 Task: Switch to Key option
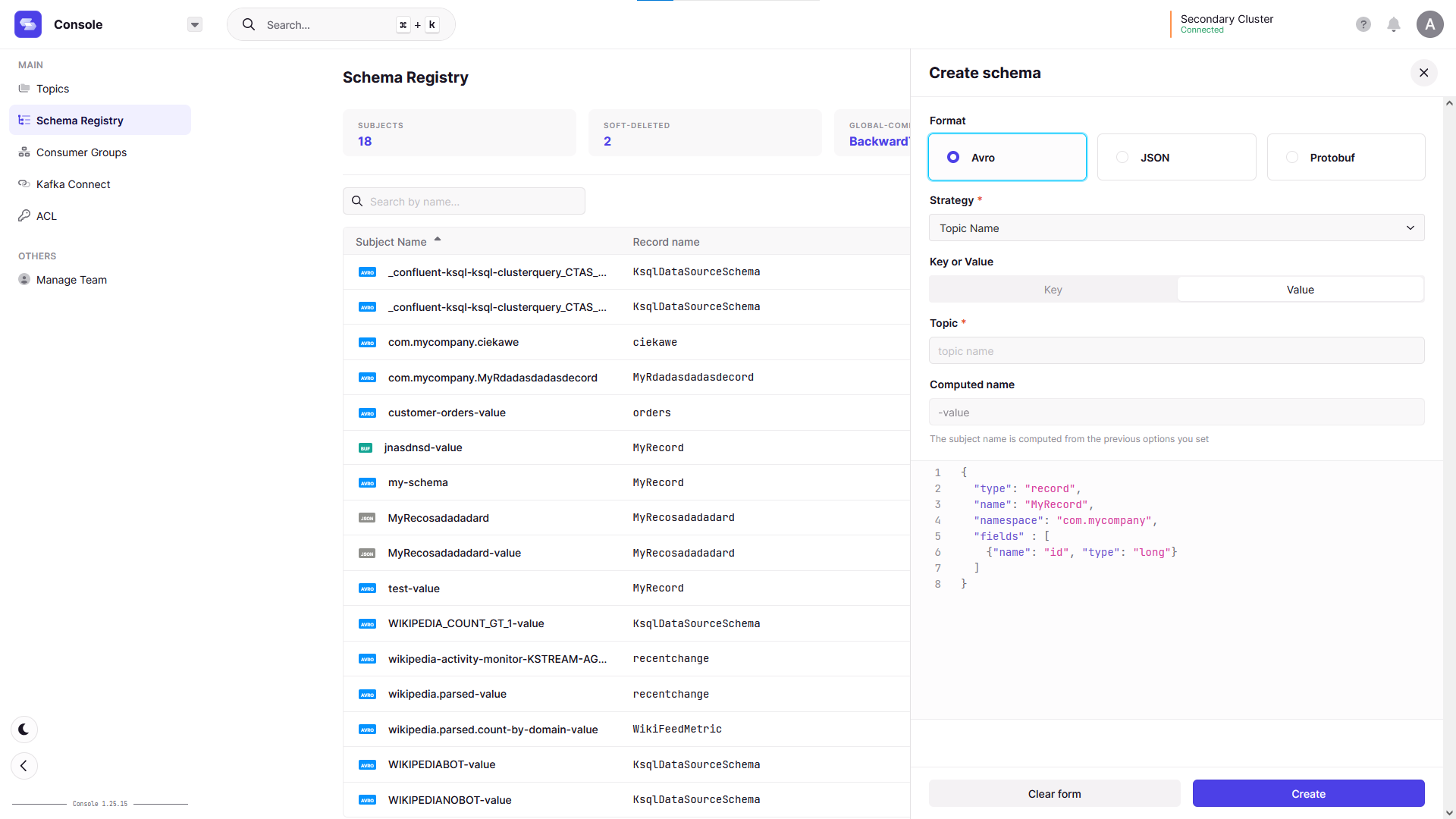point(1053,290)
